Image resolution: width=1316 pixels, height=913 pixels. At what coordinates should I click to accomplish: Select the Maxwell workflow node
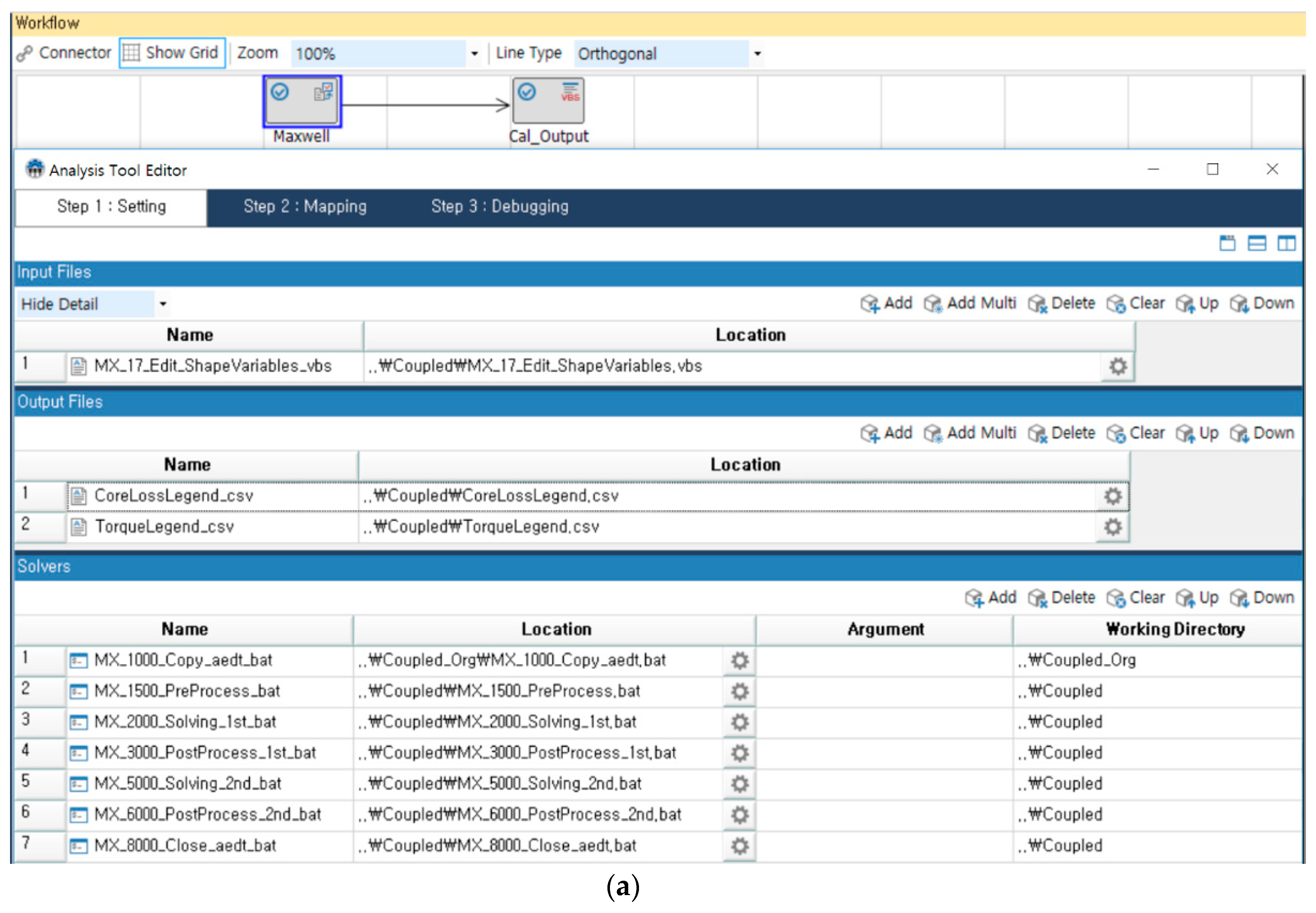301,101
